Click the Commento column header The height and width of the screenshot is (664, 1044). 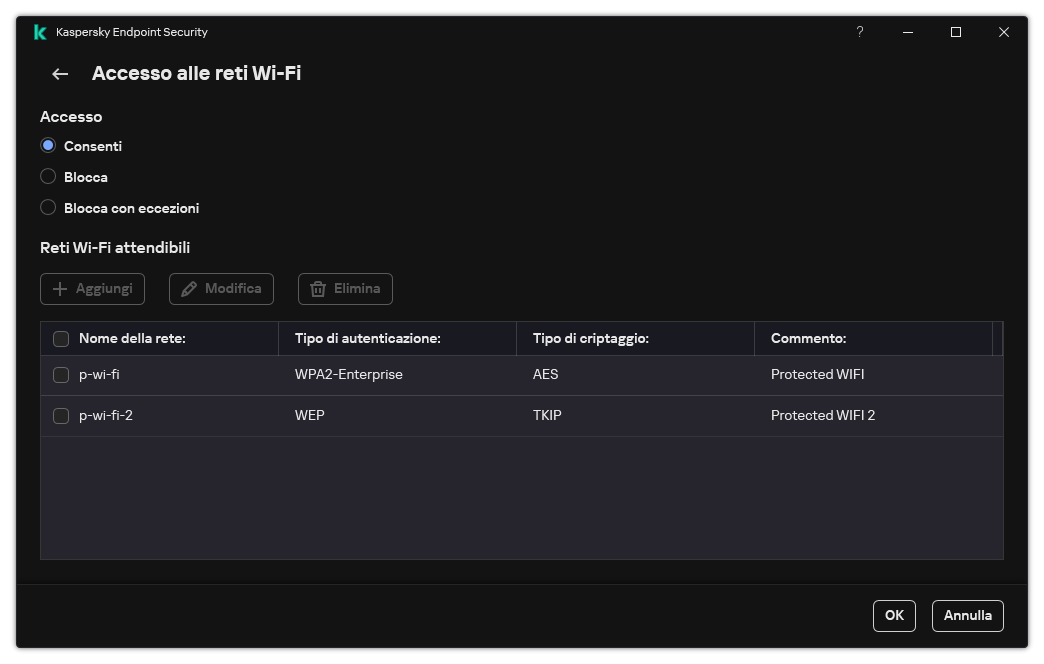tap(808, 339)
